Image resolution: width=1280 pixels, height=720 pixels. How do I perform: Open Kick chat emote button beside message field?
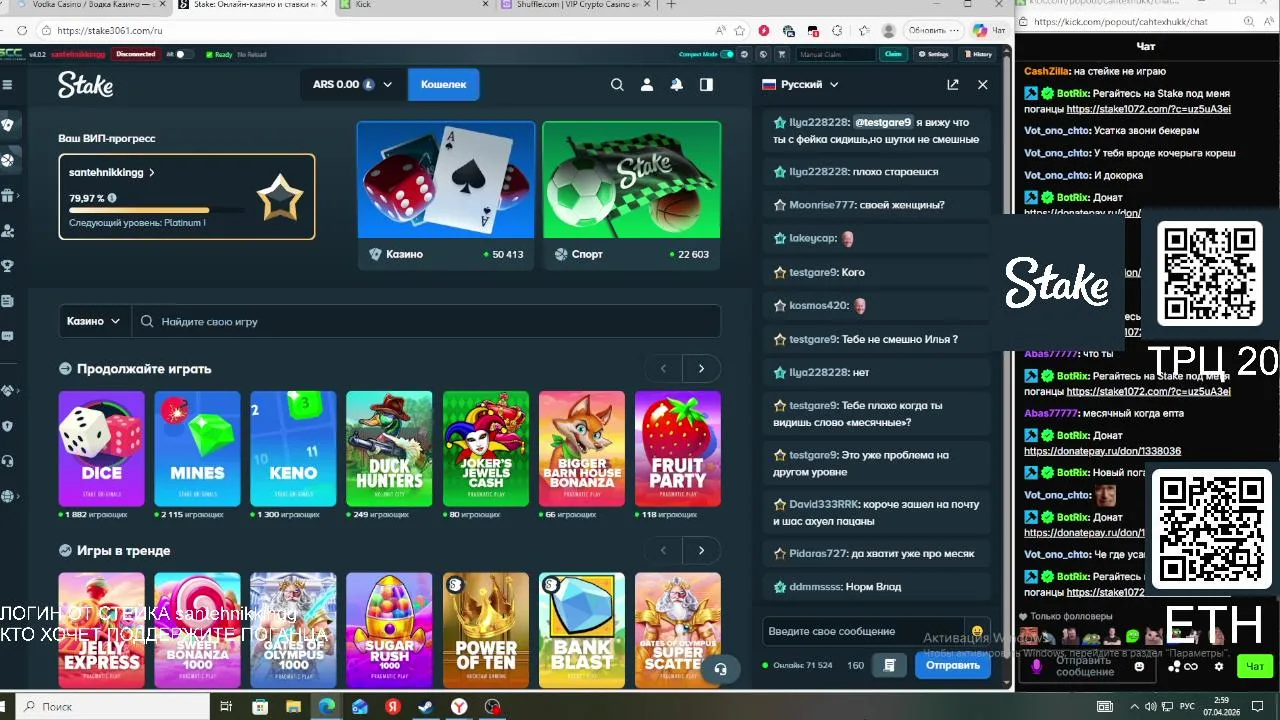tap(1139, 666)
